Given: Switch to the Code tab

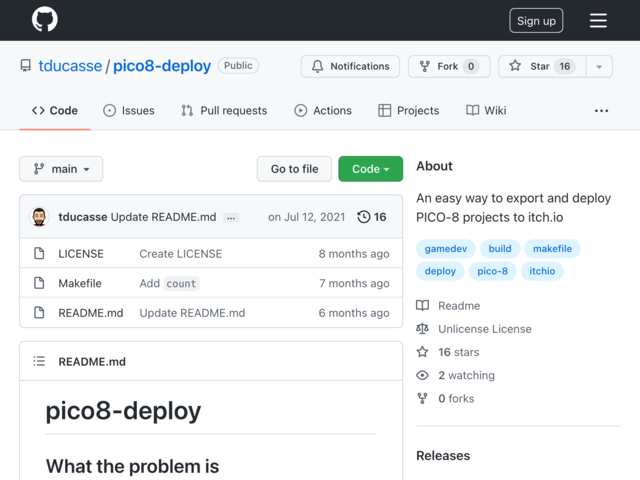Looking at the screenshot, I should (x=55, y=111).
